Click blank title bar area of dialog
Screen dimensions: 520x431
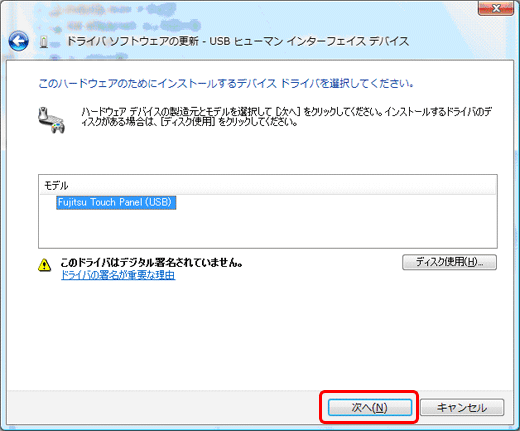(333, 17)
